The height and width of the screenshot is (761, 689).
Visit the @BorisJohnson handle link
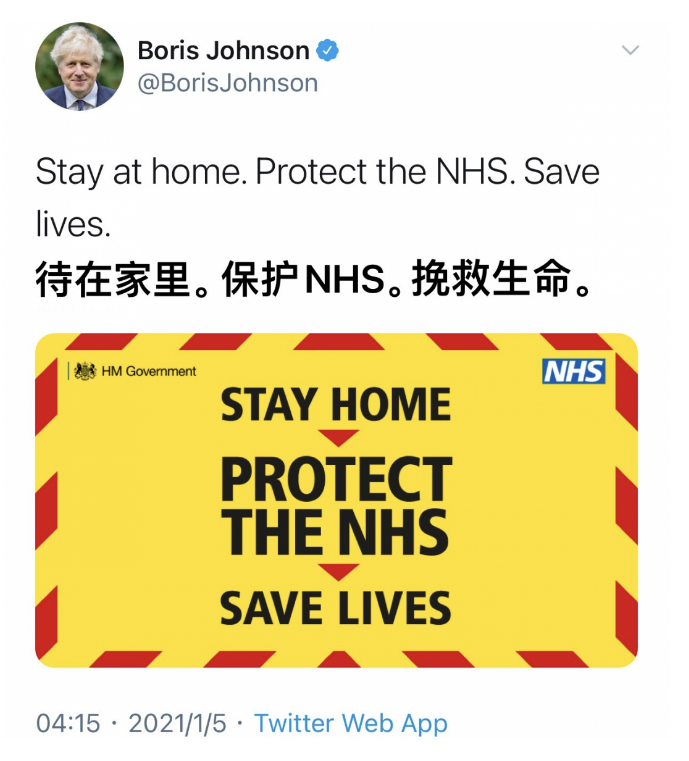[228, 83]
